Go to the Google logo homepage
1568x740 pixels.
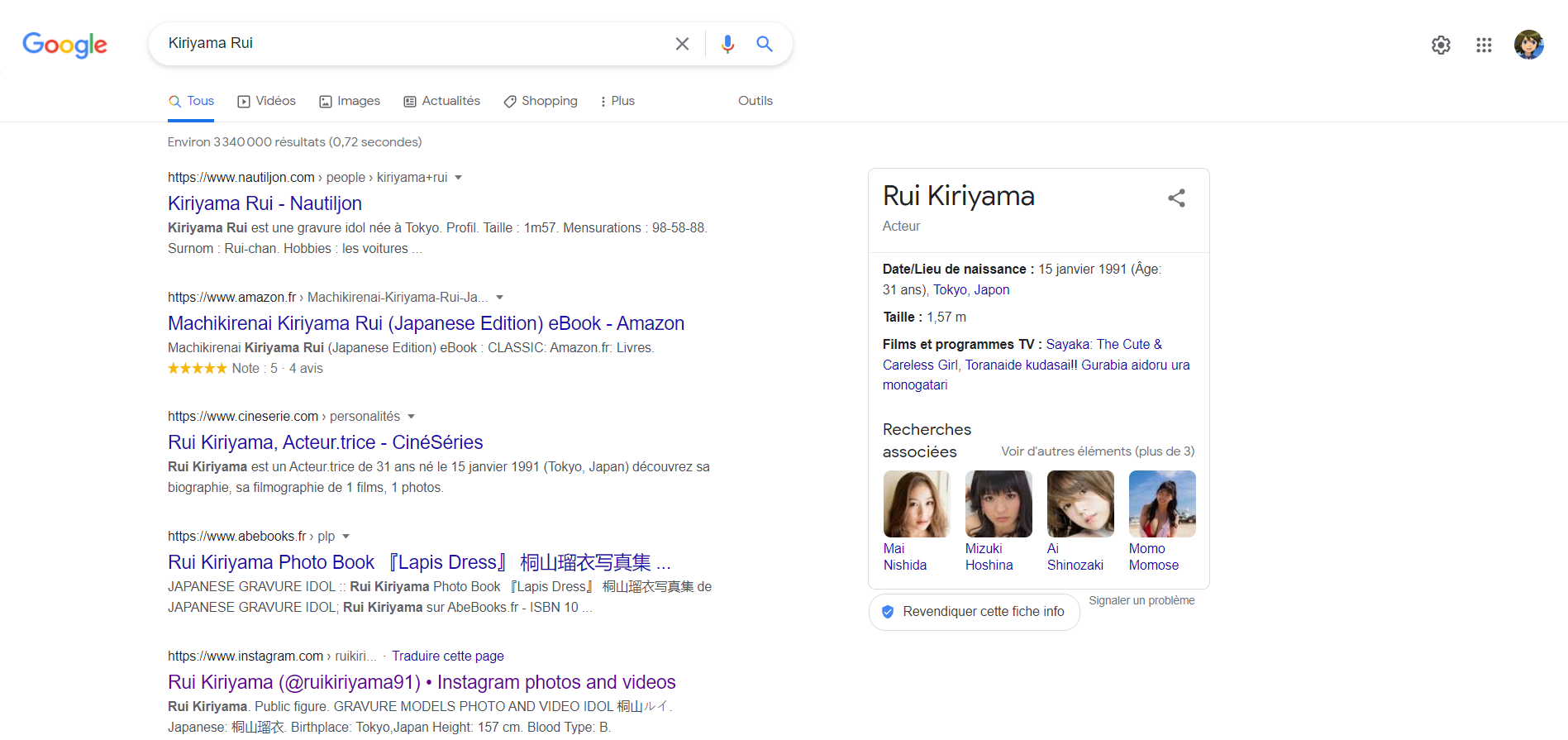64,45
